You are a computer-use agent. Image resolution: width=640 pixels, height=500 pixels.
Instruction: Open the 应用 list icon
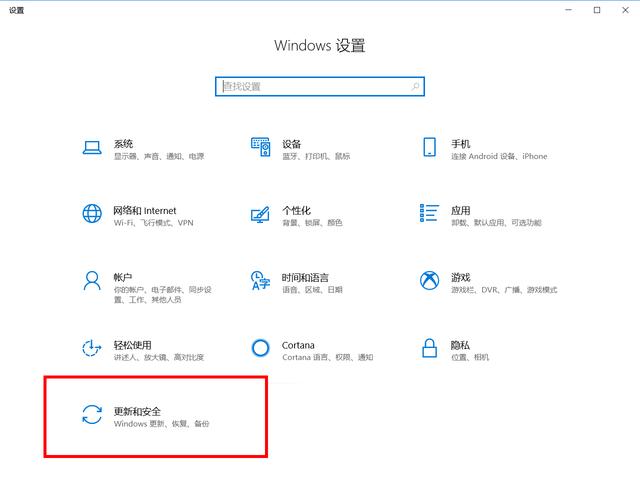pos(429,213)
